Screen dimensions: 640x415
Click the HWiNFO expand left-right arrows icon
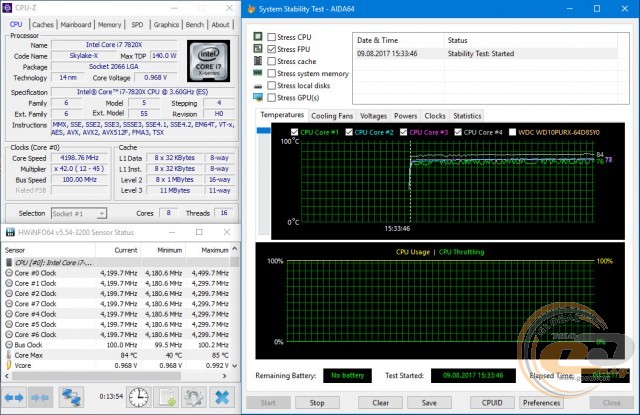(14, 397)
